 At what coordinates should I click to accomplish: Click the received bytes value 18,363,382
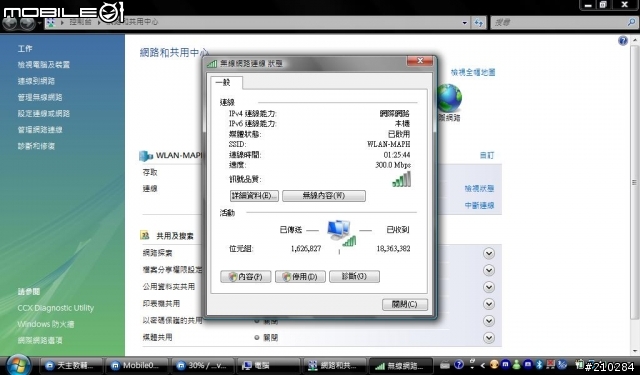click(393, 249)
